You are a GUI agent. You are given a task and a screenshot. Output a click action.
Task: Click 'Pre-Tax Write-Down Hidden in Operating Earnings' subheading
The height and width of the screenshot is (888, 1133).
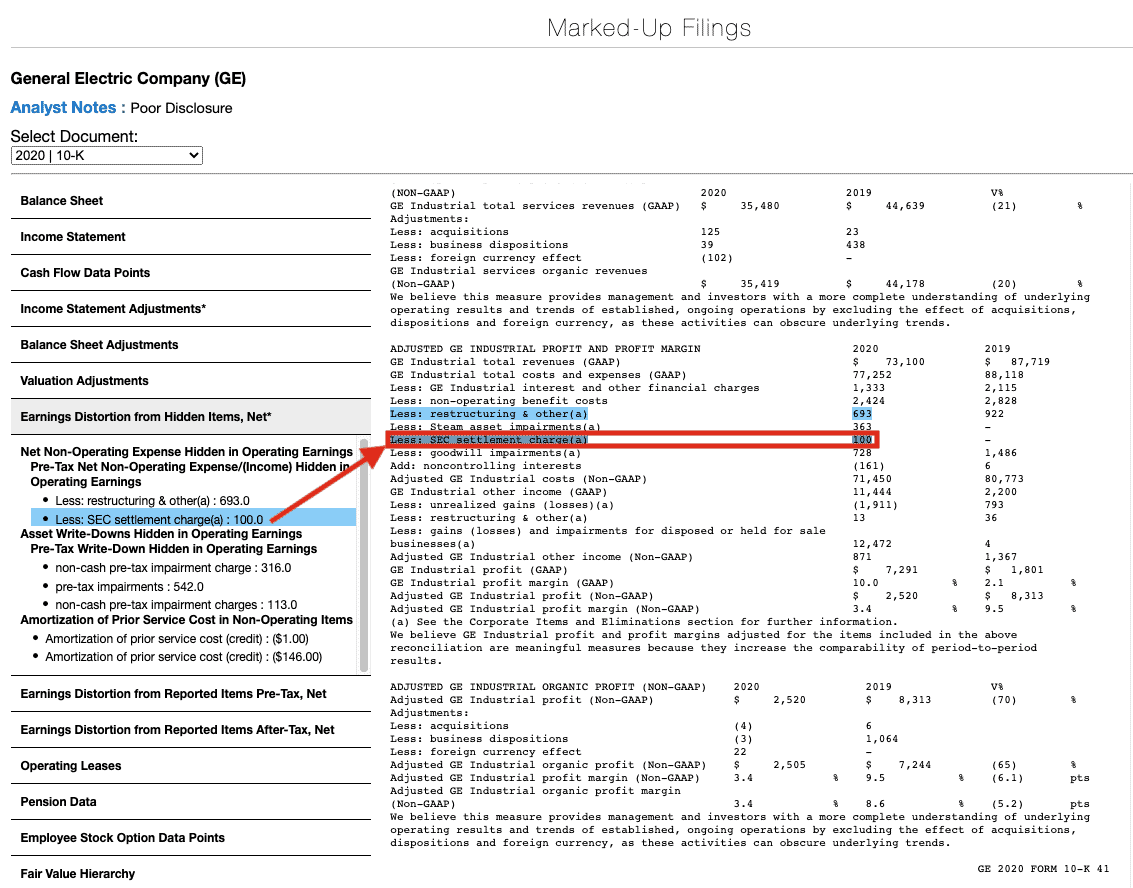click(173, 549)
